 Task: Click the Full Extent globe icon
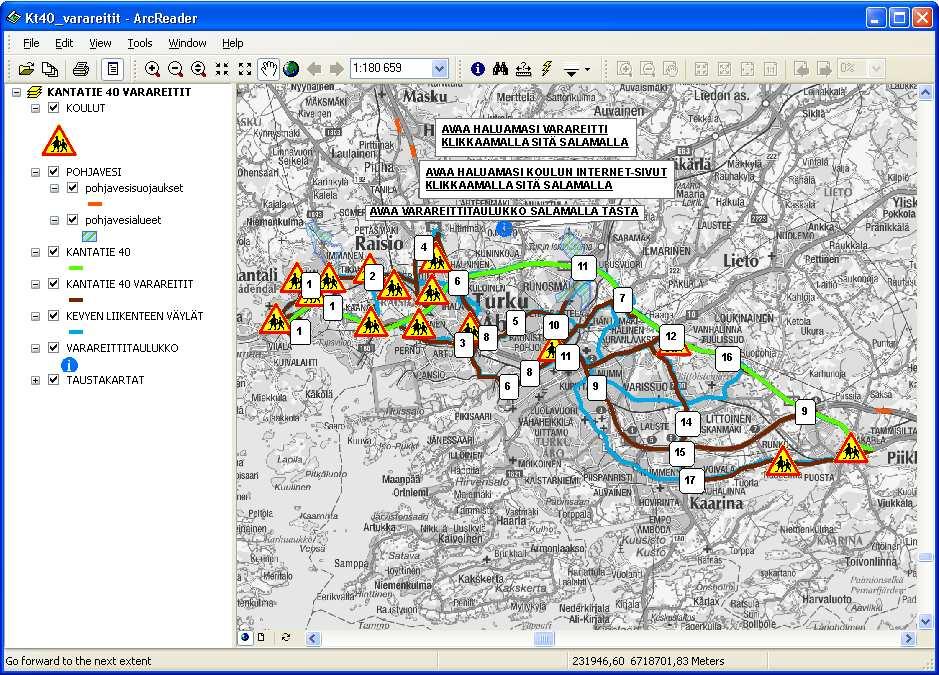pos(292,69)
